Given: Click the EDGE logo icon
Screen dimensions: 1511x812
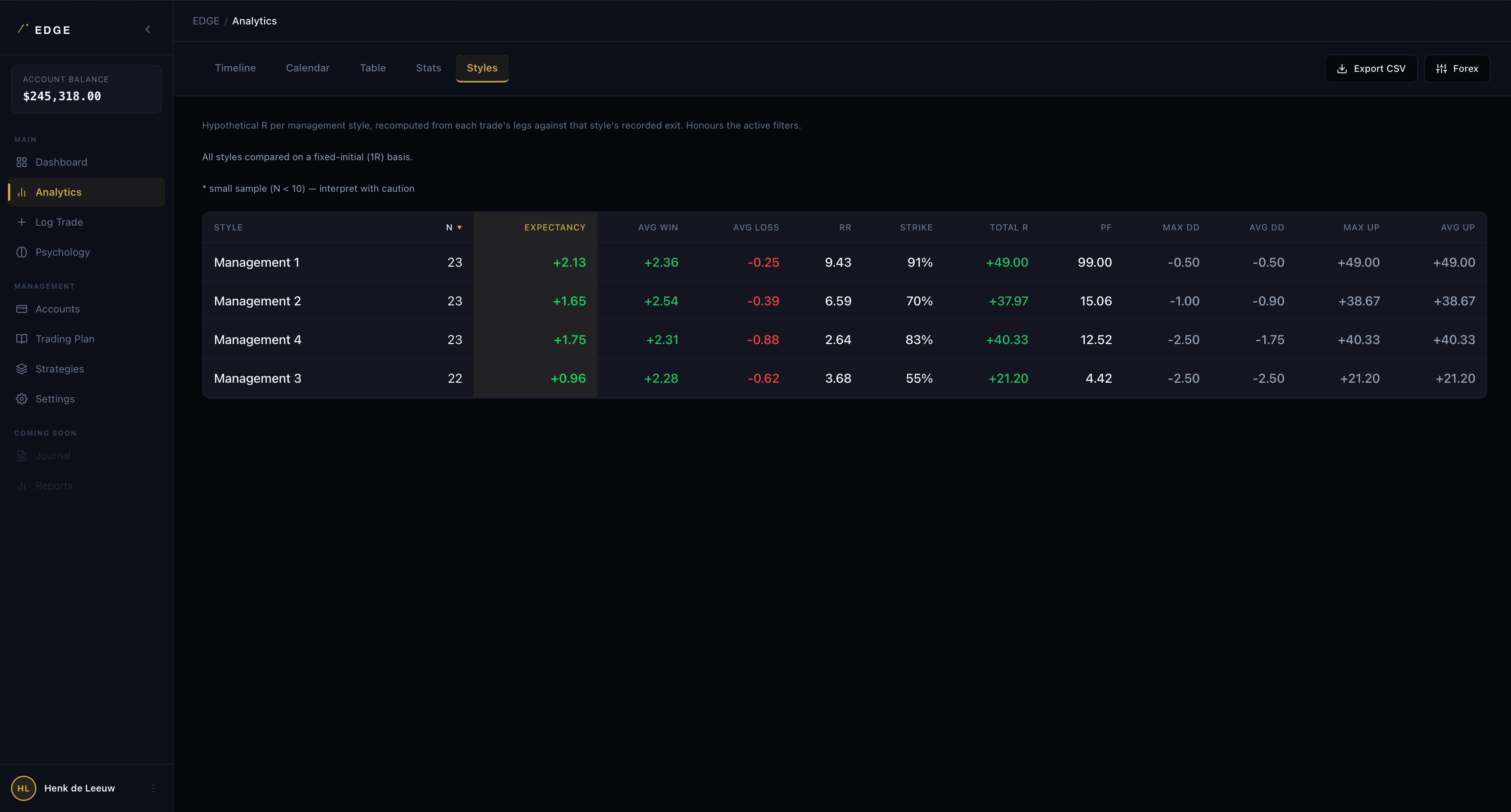Looking at the screenshot, I should point(23,28).
